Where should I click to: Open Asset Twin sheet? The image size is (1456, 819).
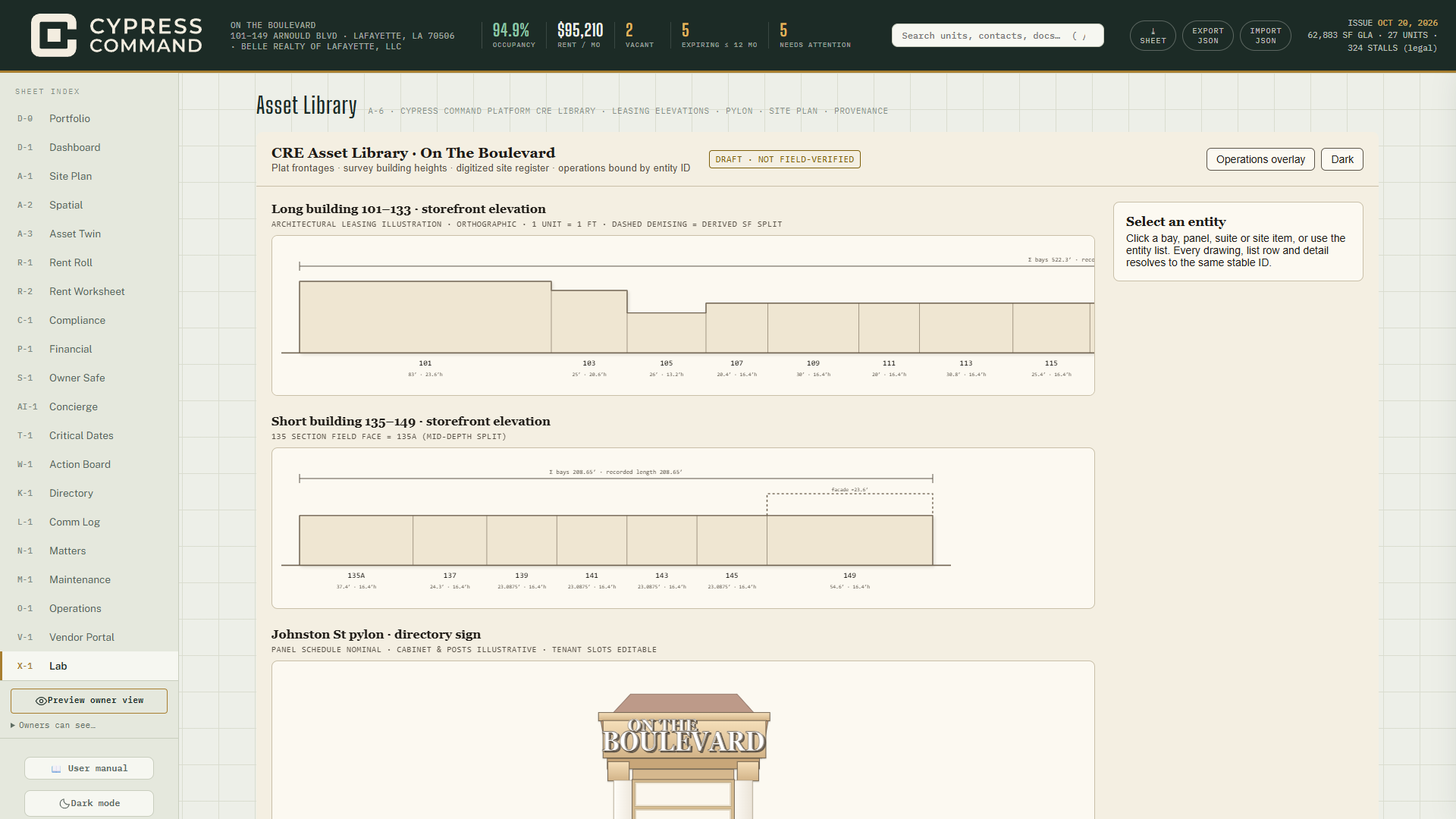pyautogui.click(x=89, y=234)
